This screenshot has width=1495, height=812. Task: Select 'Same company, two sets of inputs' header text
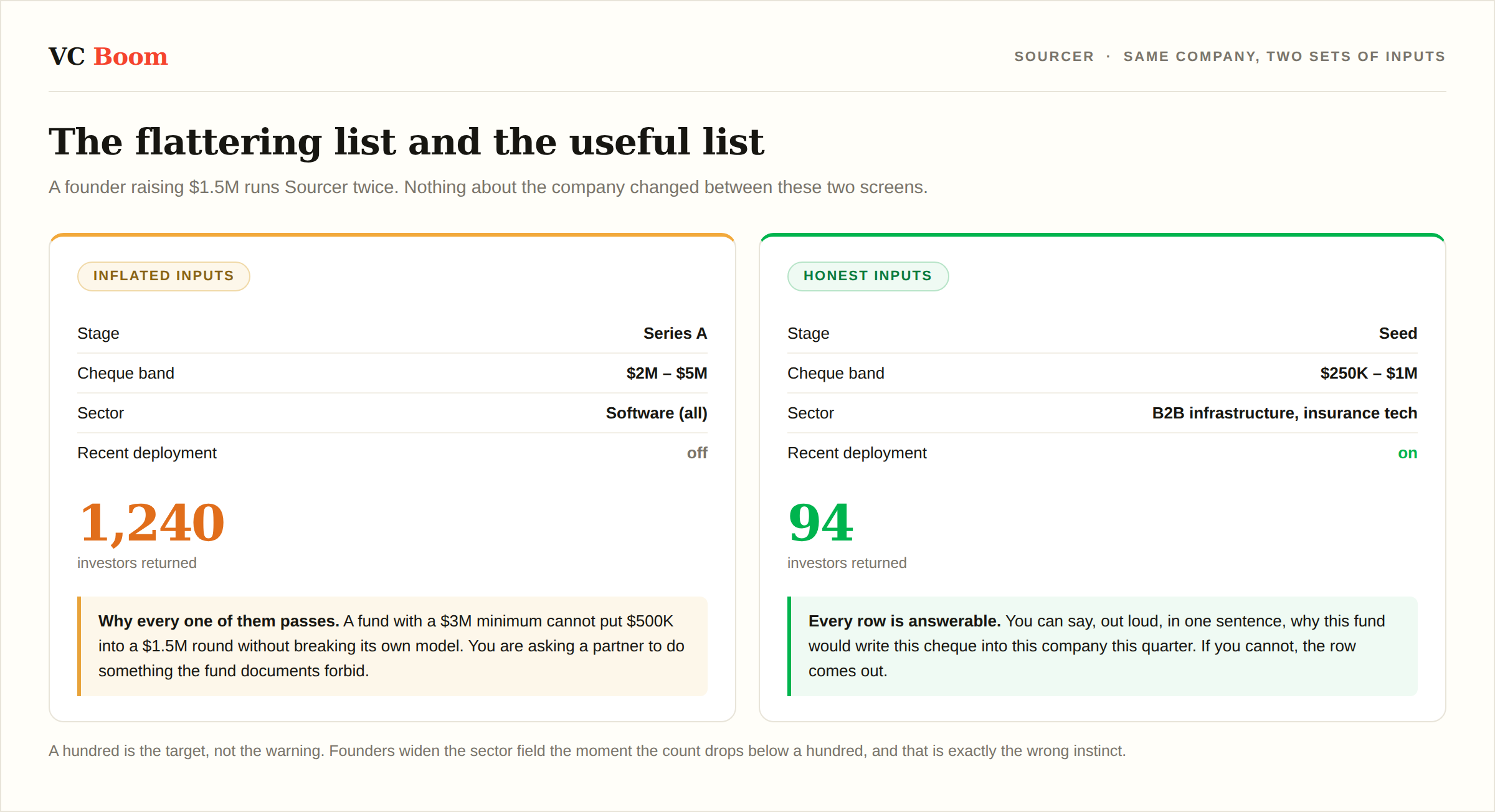tap(1284, 57)
